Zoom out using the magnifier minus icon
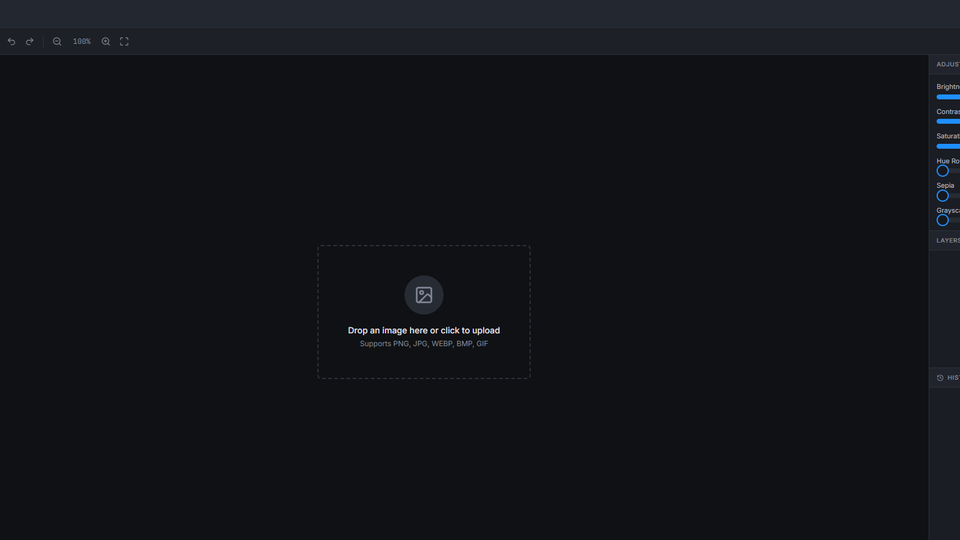The image size is (960, 540). [57, 42]
